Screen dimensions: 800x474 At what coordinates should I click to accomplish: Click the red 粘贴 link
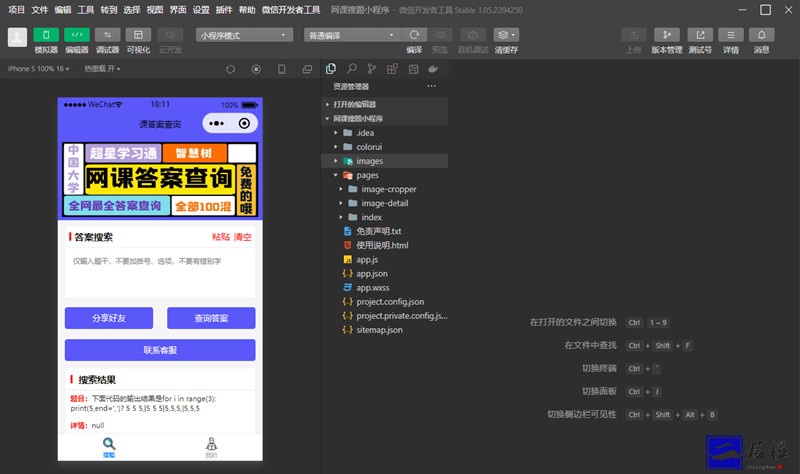(x=220, y=237)
